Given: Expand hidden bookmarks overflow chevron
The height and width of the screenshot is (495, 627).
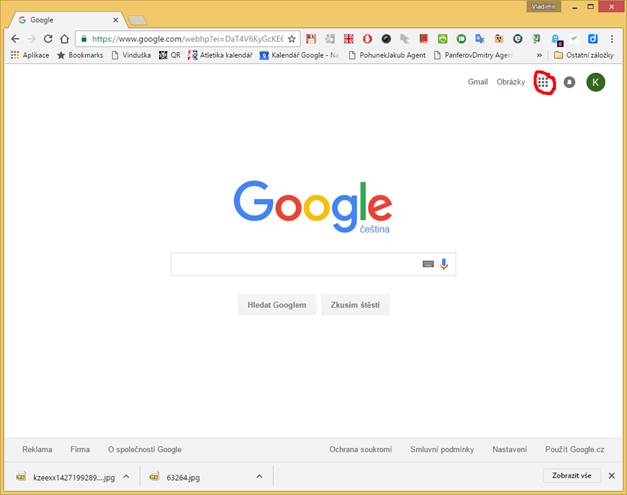Looking at the screenshot, I should [x=539, y=55].
